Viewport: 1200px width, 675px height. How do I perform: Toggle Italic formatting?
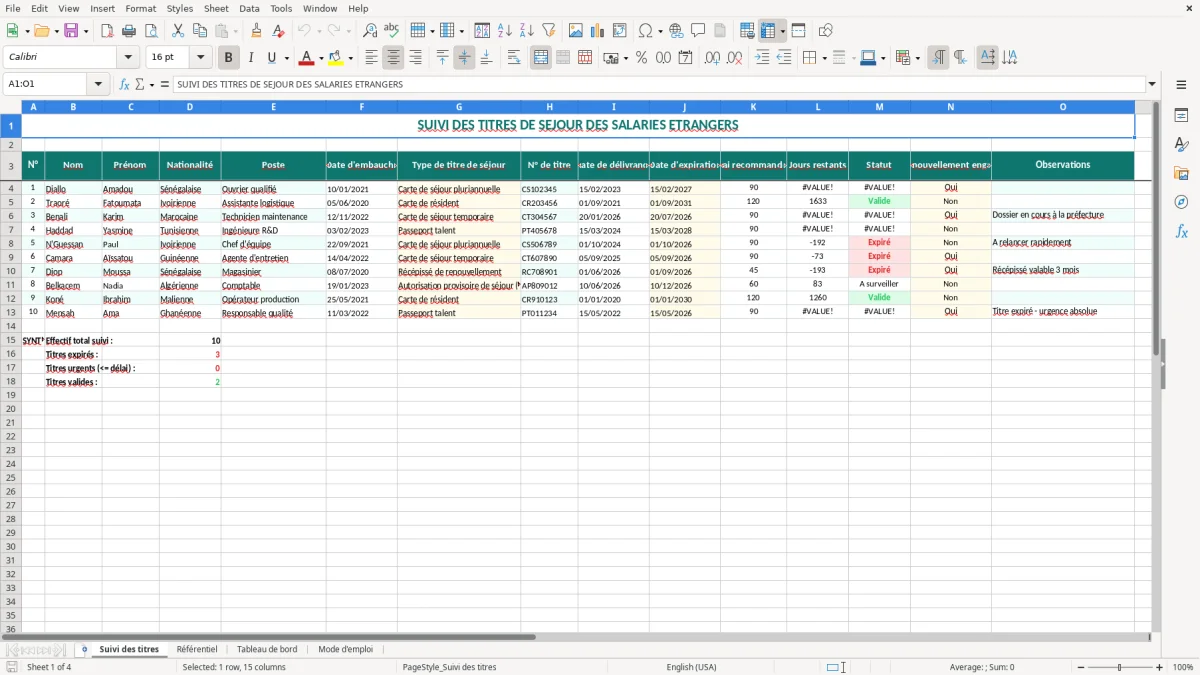(x=251, y=58)
